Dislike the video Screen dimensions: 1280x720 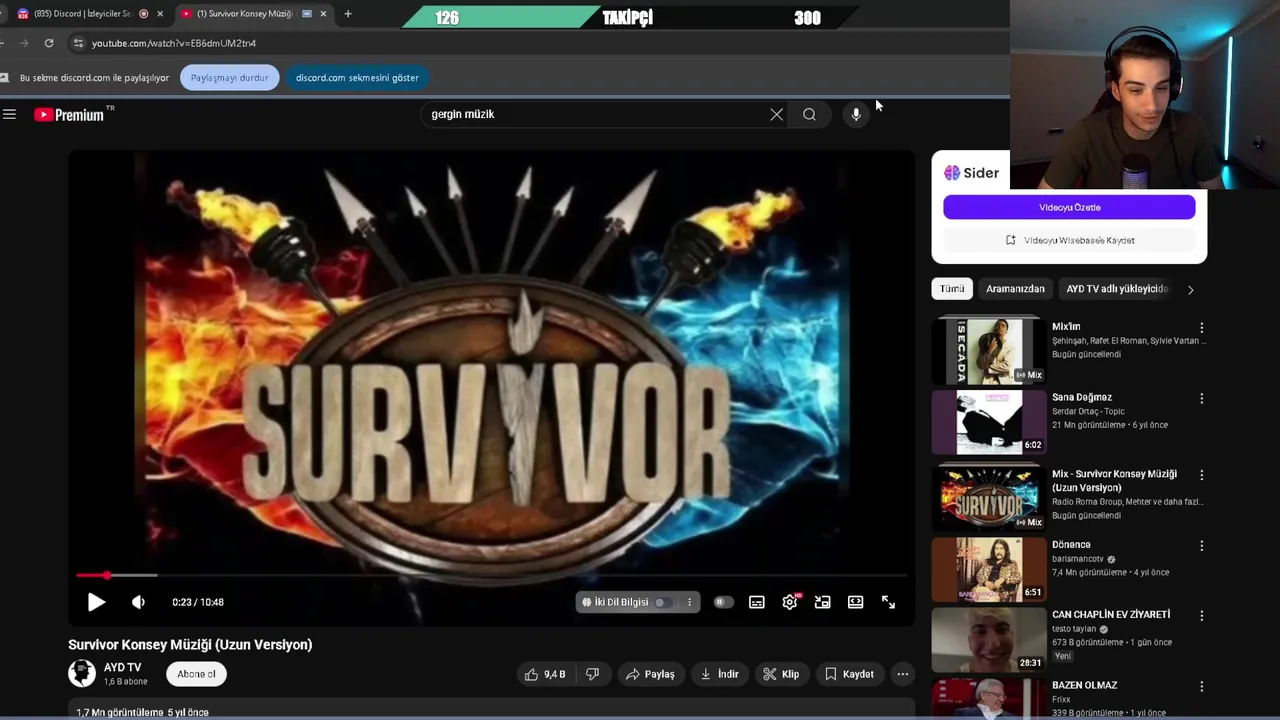(x=592, y=674)
